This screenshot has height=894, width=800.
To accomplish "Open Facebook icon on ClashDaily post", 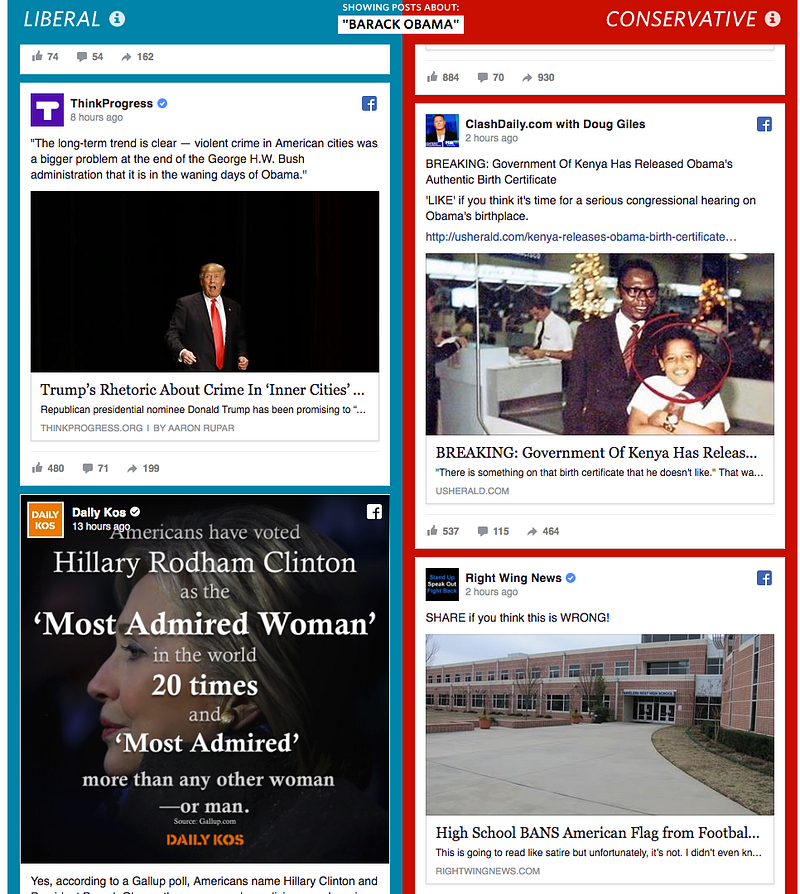I will click(764, 124).
